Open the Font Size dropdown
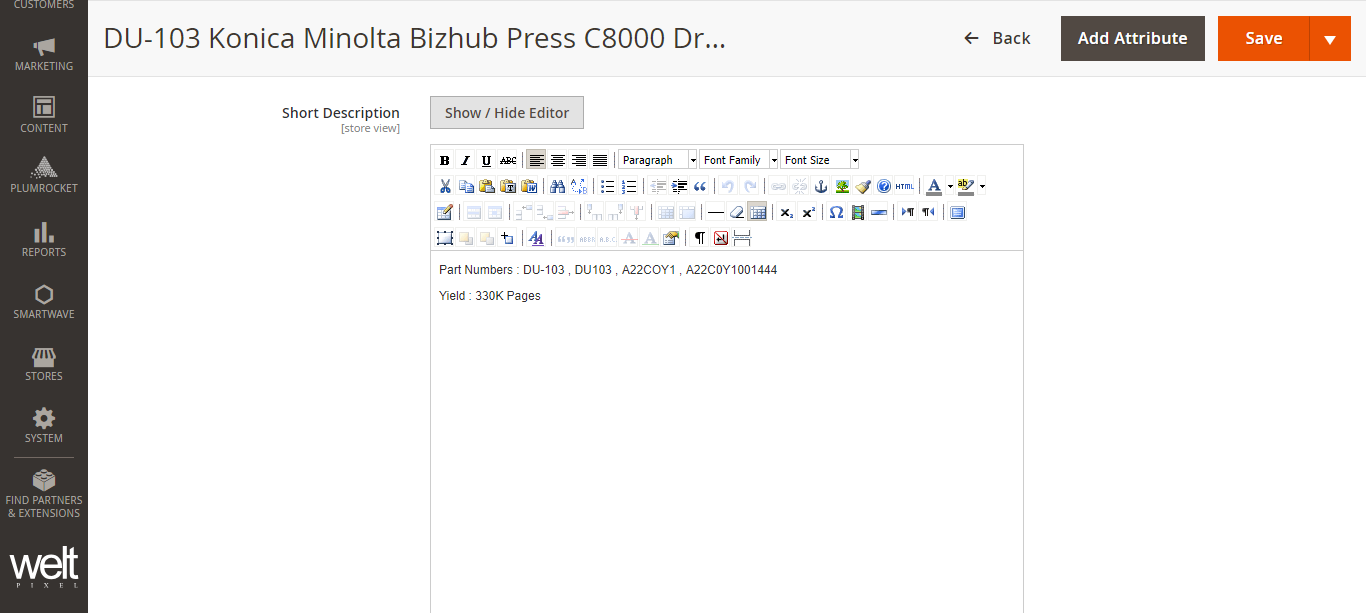The height and width of the screenshot is (613, 1366). point(820,160)
